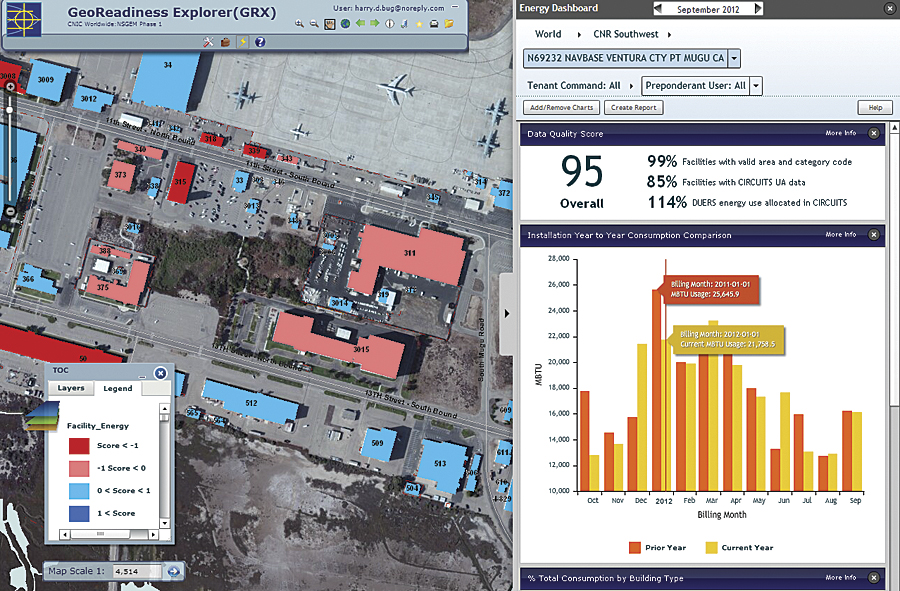Viewport: 900px width, 591px height.
Task: Click the identify information tool icon
Action: point(389,23)
